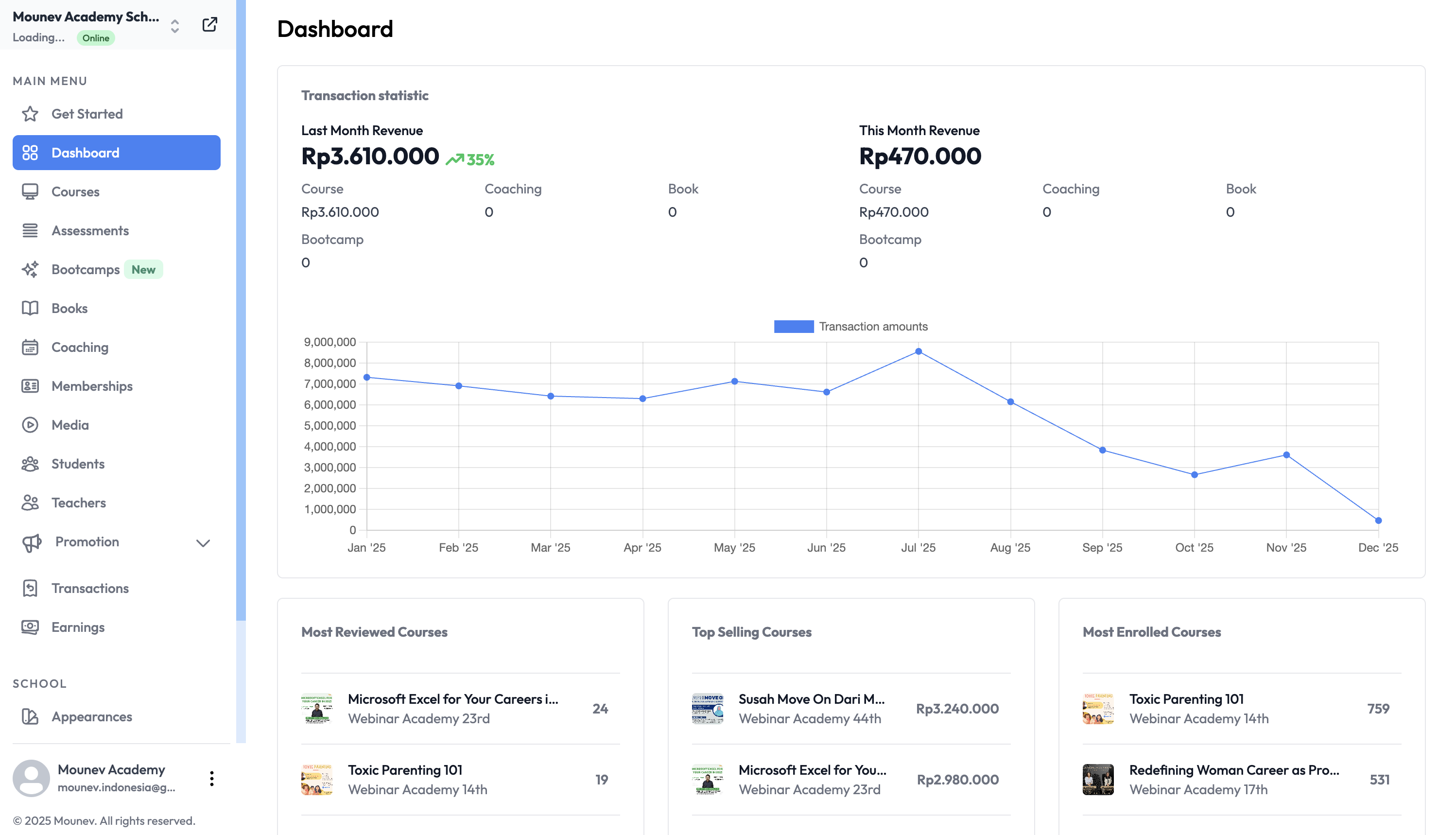1456x835 pixels.
Task: Click the Courses monitor icon
Action: (30, 191)
